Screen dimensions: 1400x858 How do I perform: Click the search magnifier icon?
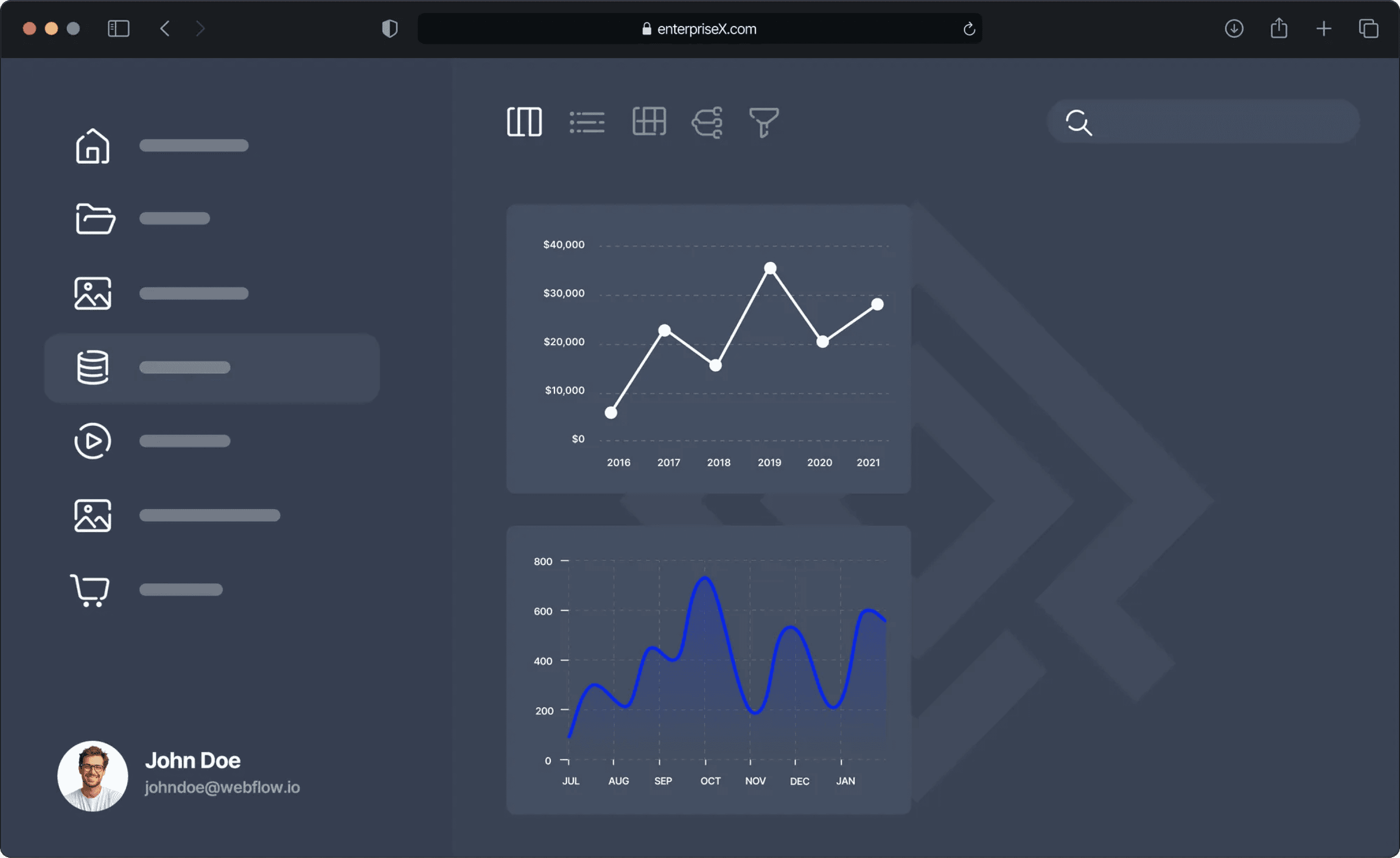click(x=1078, y=123)
